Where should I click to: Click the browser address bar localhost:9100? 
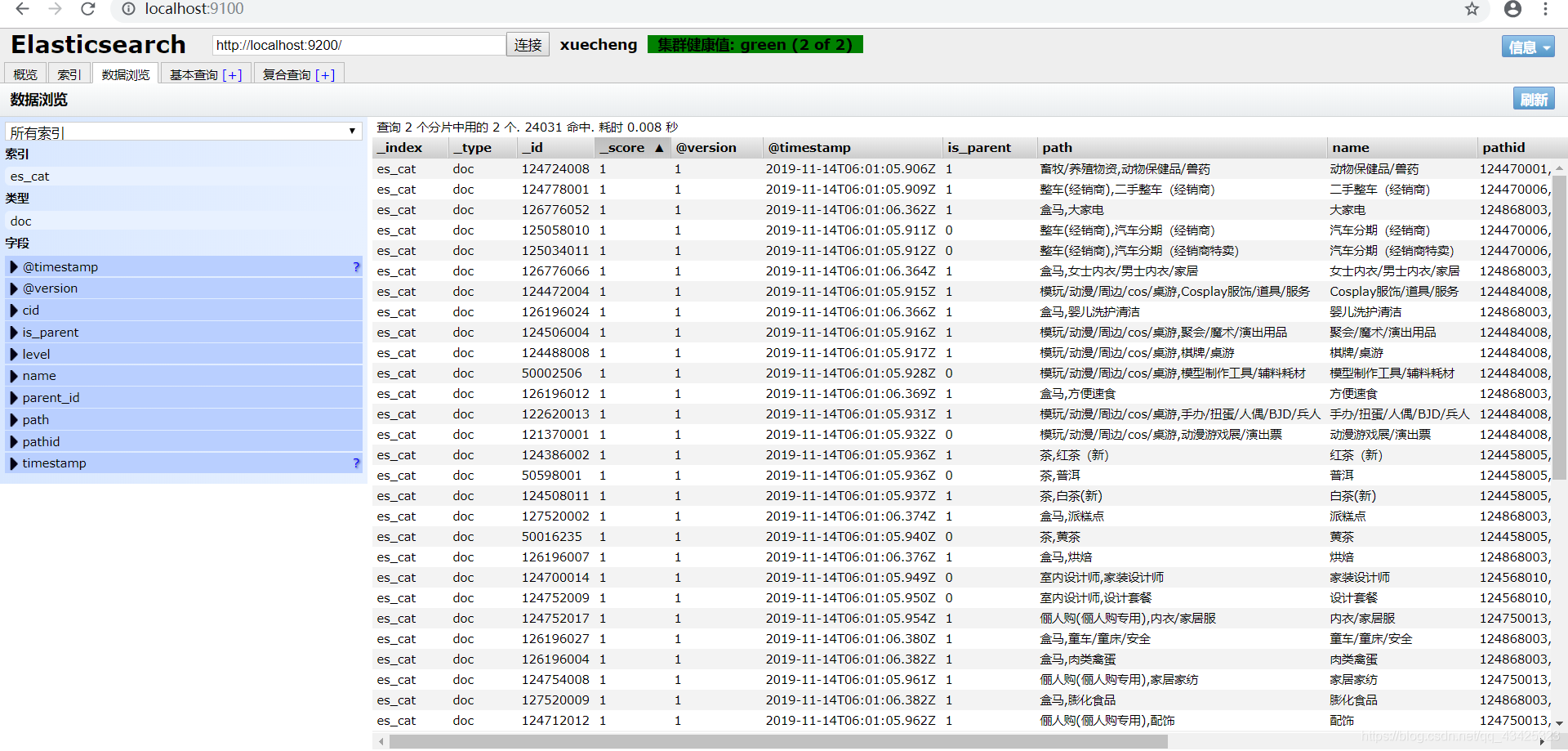(x=194, y=9)
